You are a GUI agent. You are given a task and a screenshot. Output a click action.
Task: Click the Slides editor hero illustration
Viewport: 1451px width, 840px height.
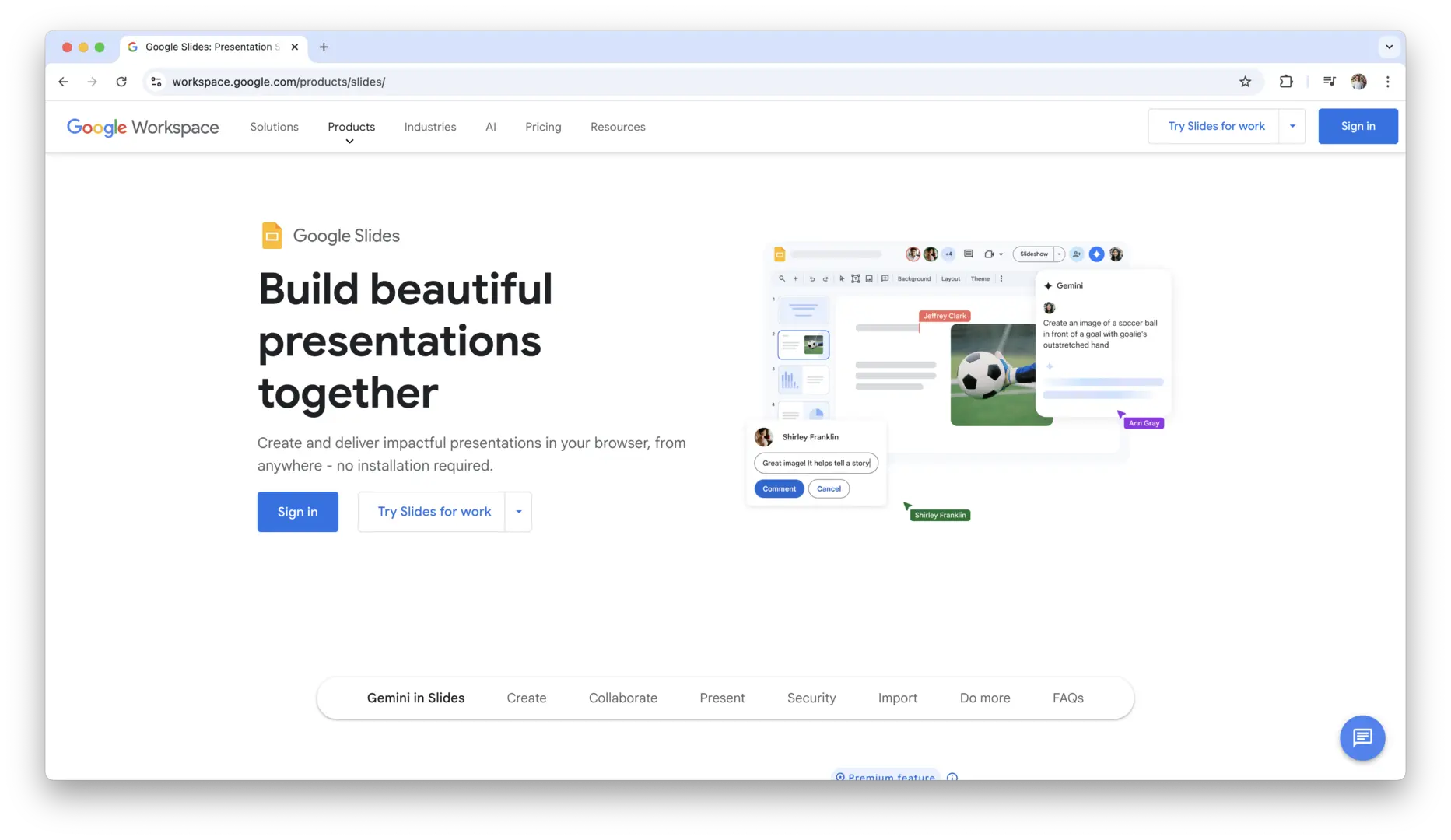[959, 381]
